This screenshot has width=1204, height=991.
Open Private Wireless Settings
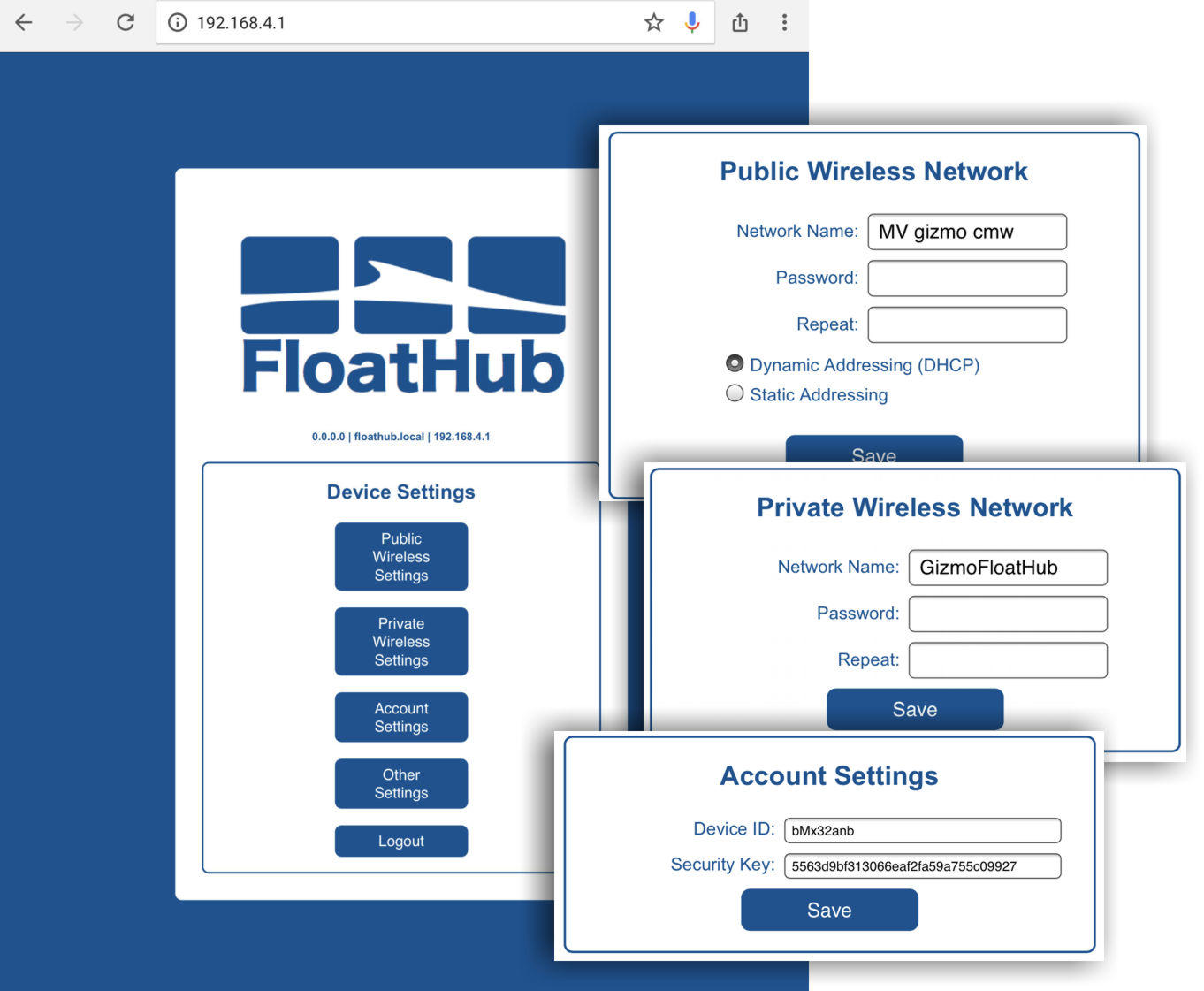[401, 642]
